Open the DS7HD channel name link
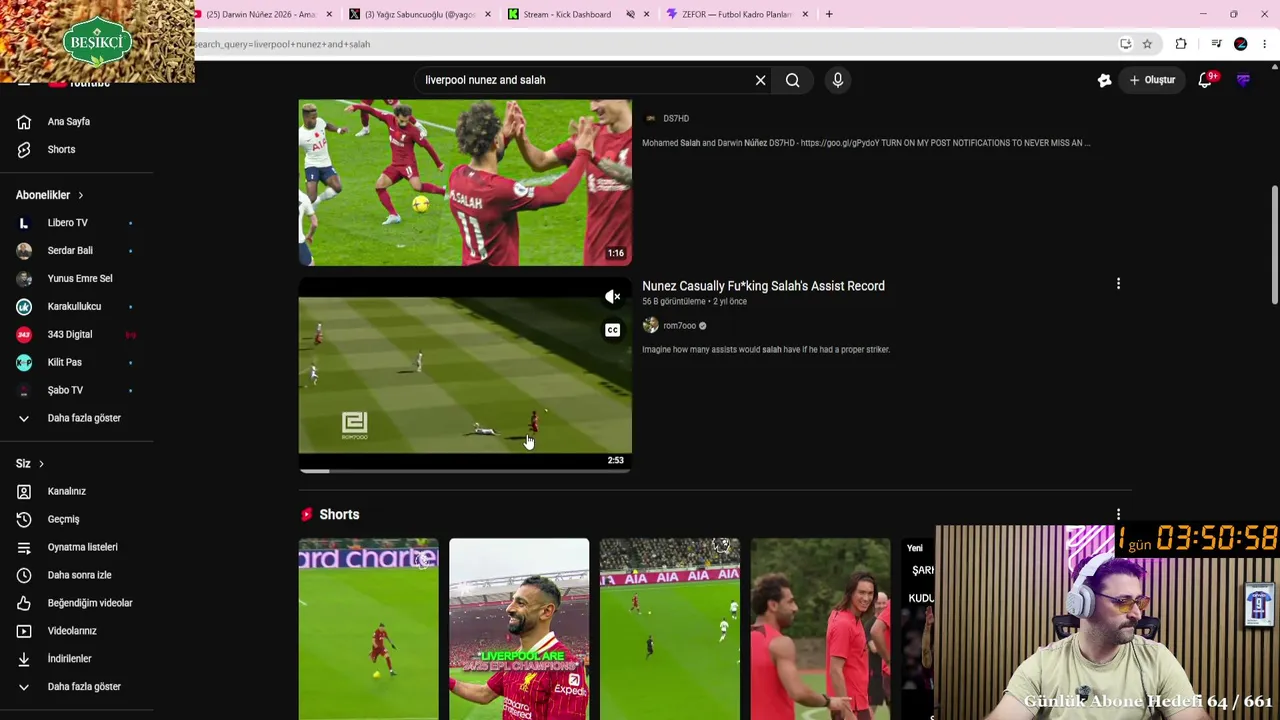 tap(676, 118)
